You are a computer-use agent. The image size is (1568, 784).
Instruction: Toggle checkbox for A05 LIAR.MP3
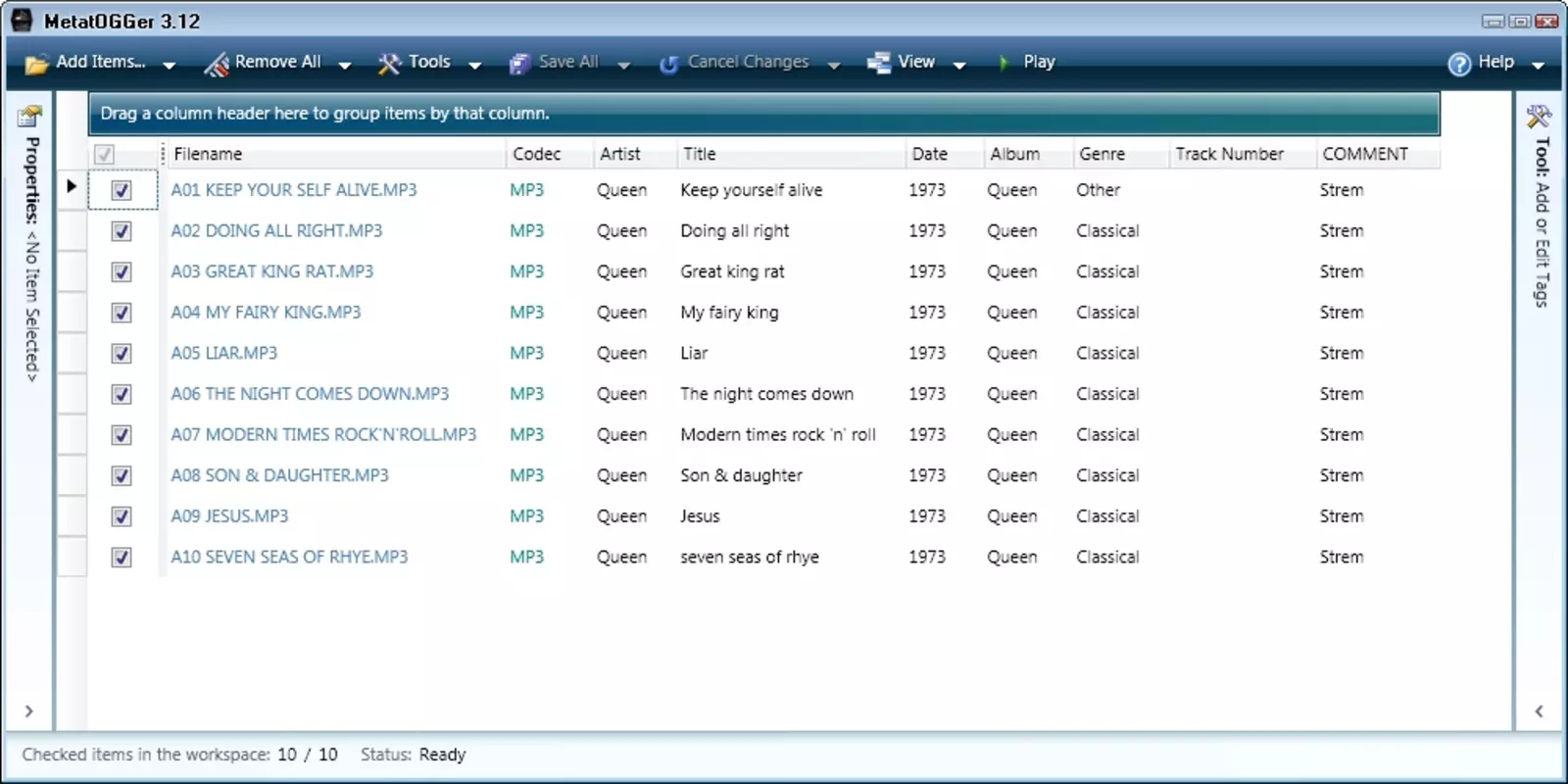pyautogui.click(x=122, y=353)
